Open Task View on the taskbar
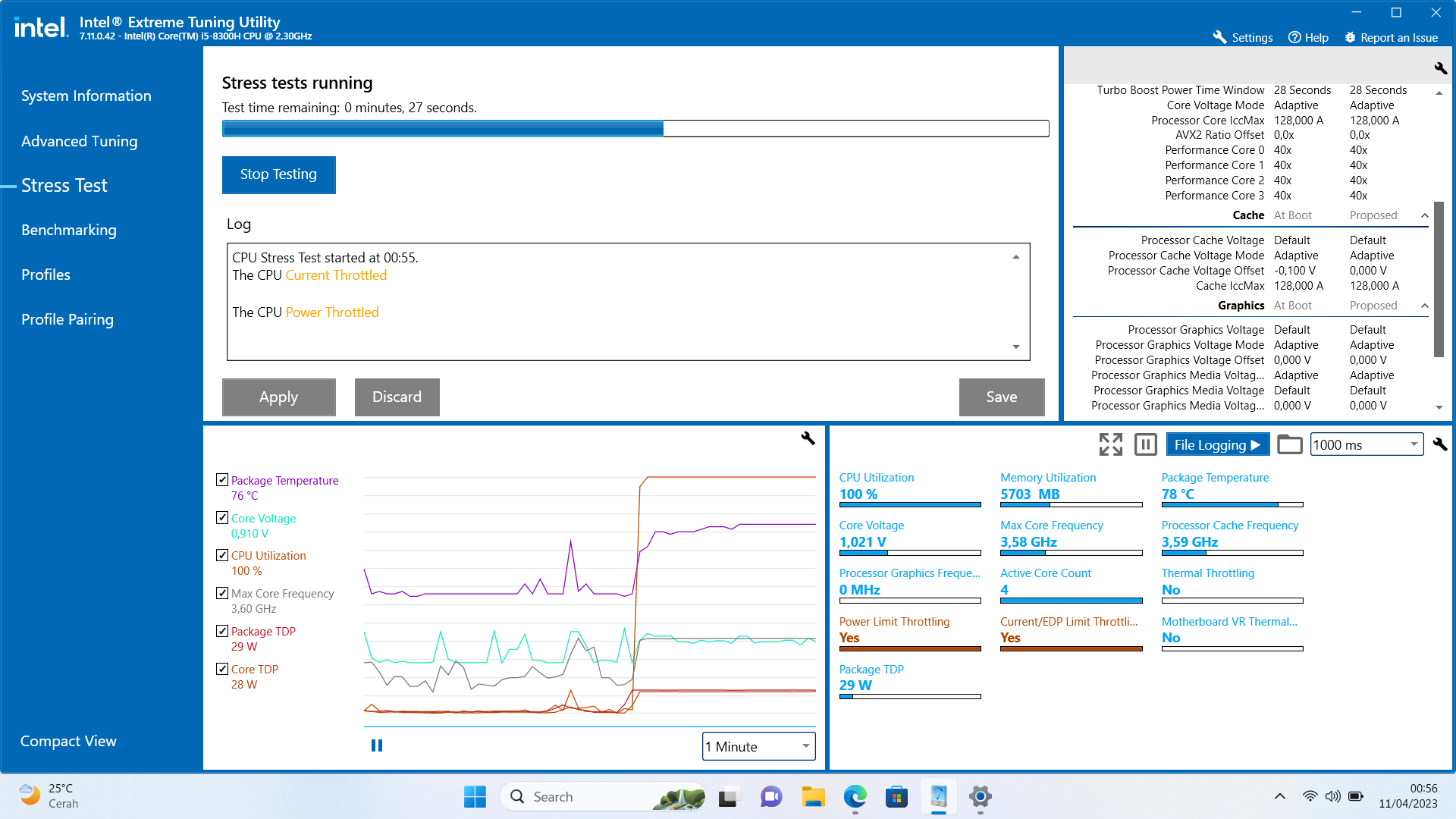 click(x=729, y=796)
